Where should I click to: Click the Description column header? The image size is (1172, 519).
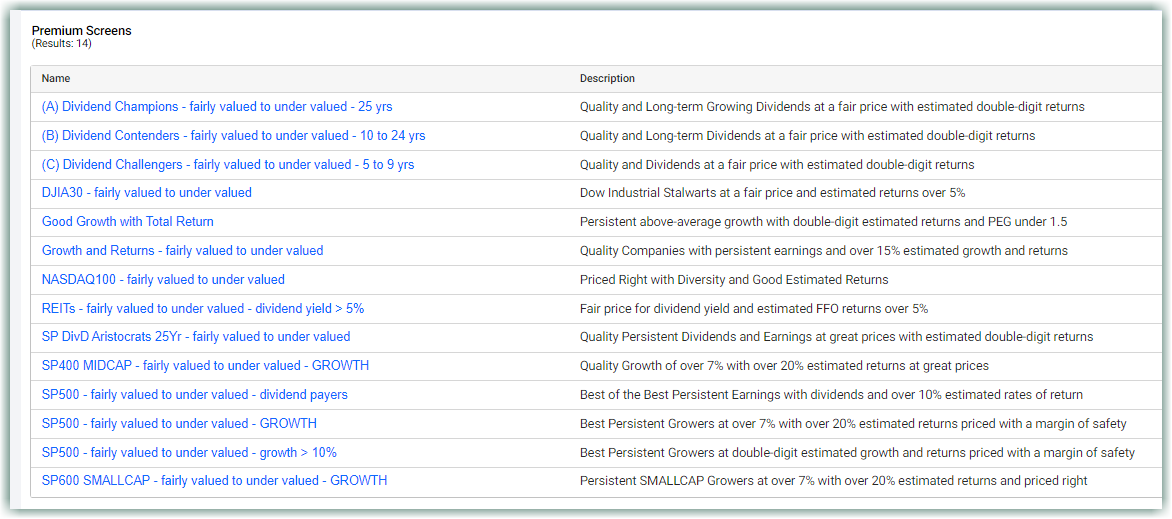608,79
